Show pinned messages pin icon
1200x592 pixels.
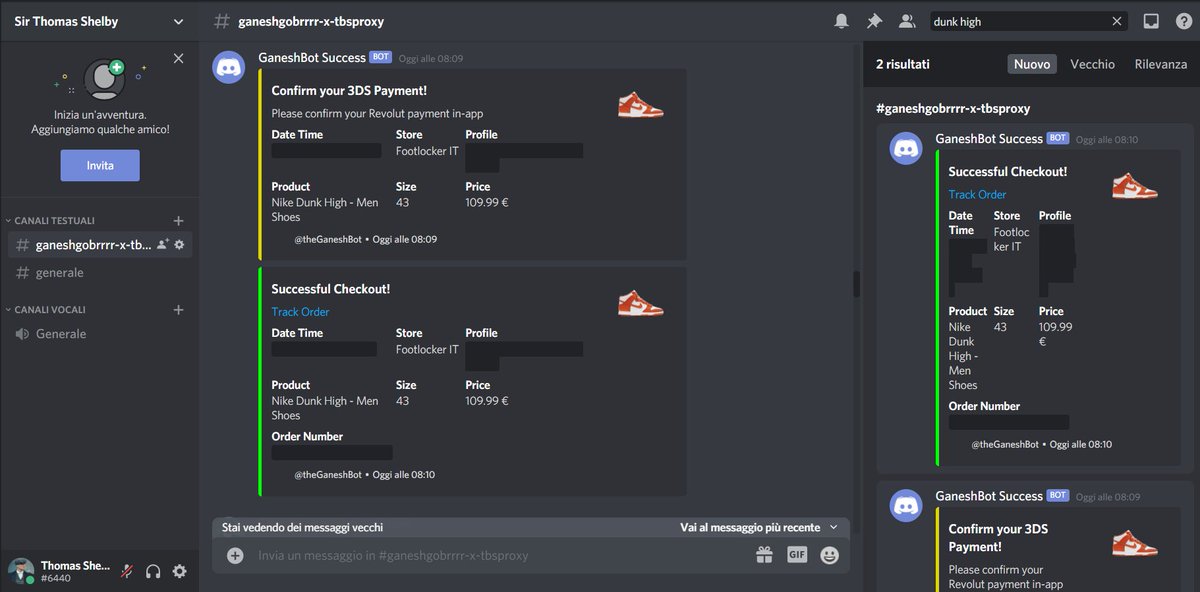tap(875, 21)
